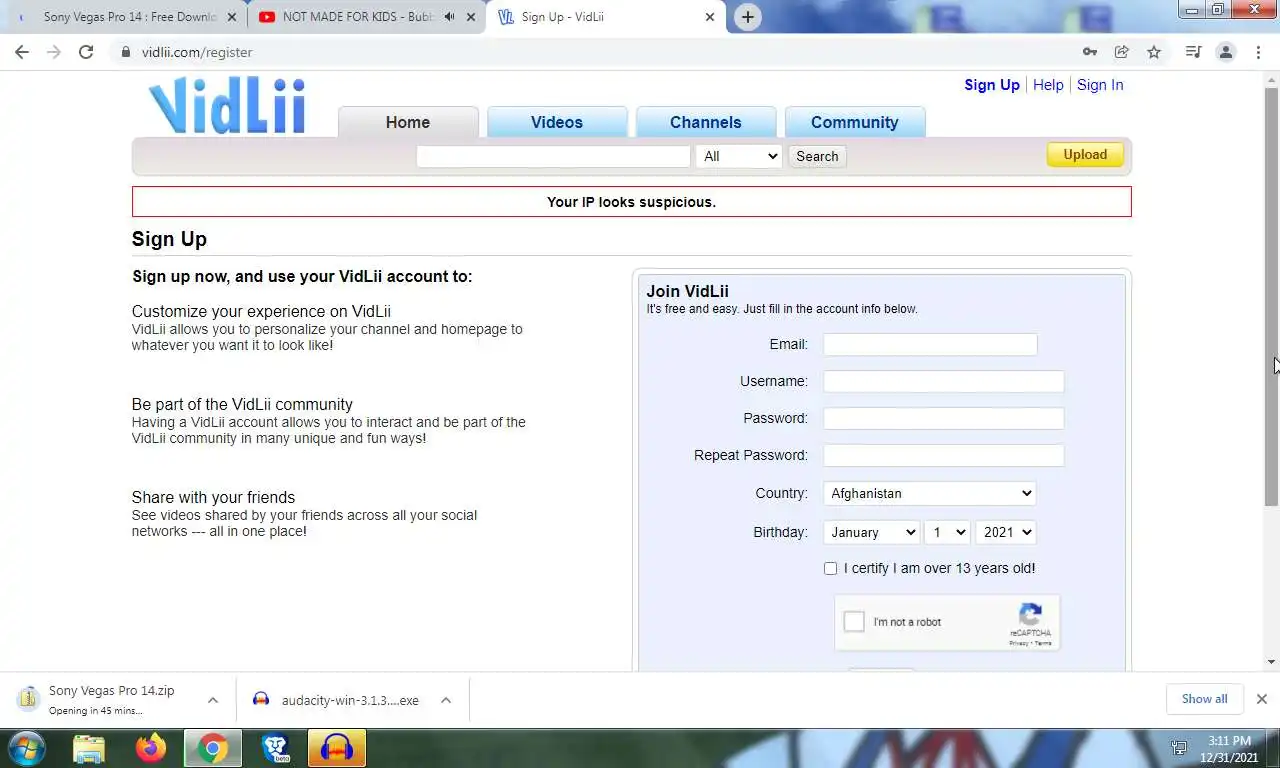Select the Channels navigation tab
Screen dimensions: 1280x768
pyautogui.click(x=706, y=122)
